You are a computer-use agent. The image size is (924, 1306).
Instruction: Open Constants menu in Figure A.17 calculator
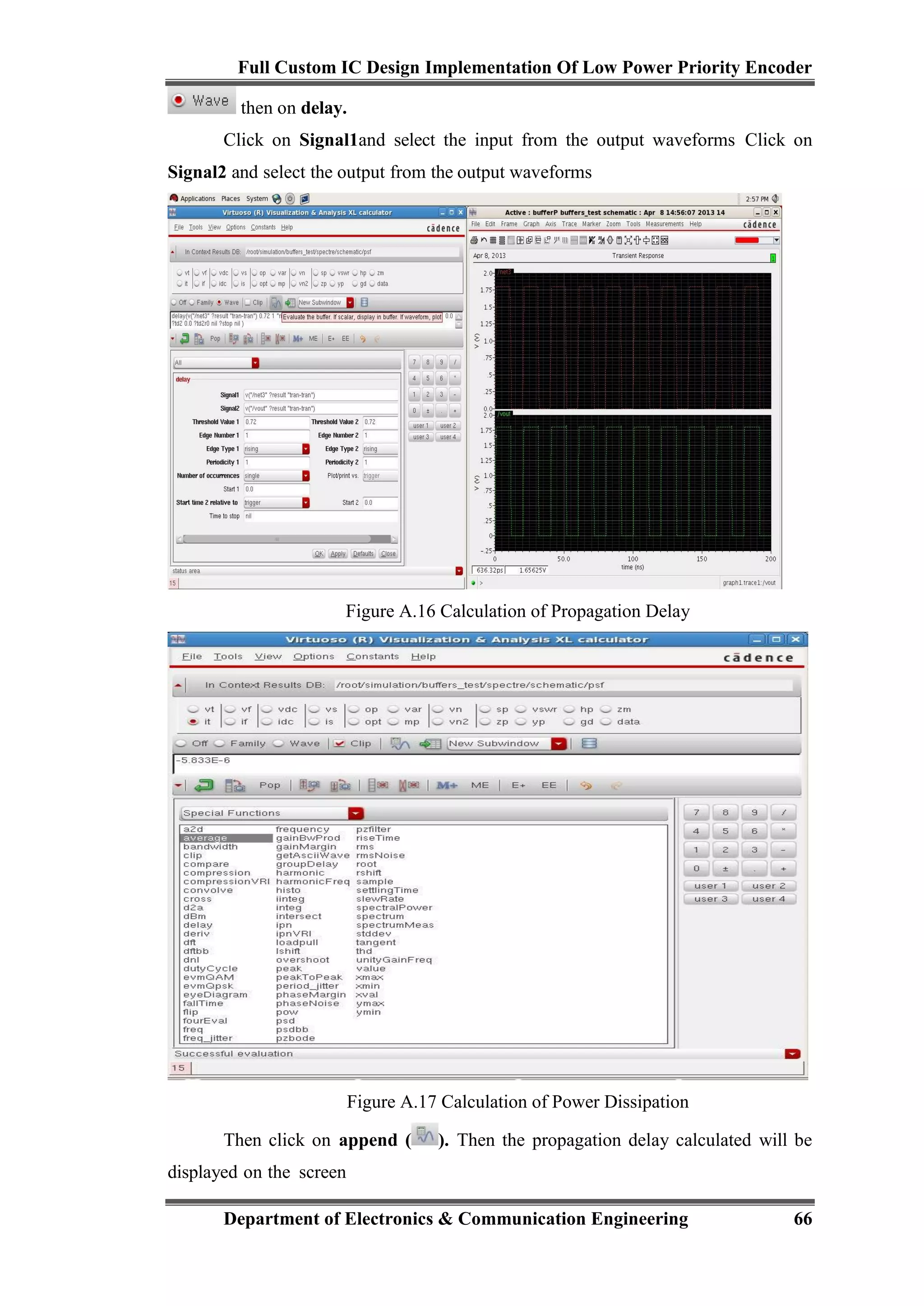pos(373,656)
